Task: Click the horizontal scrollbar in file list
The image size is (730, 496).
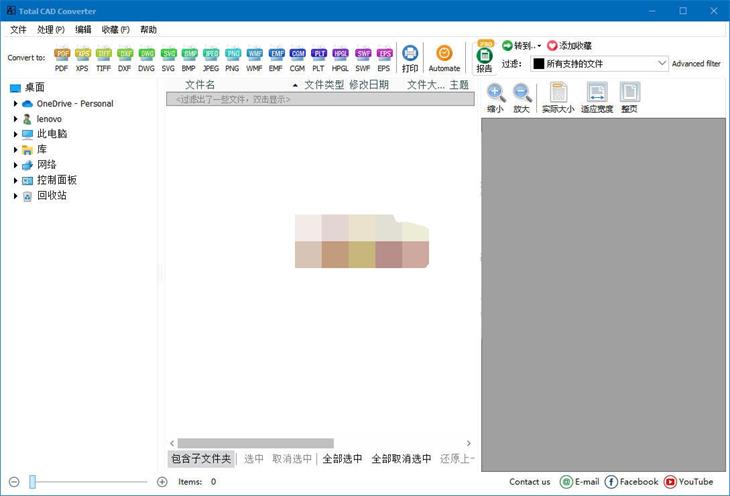Action: pos(256,443)
